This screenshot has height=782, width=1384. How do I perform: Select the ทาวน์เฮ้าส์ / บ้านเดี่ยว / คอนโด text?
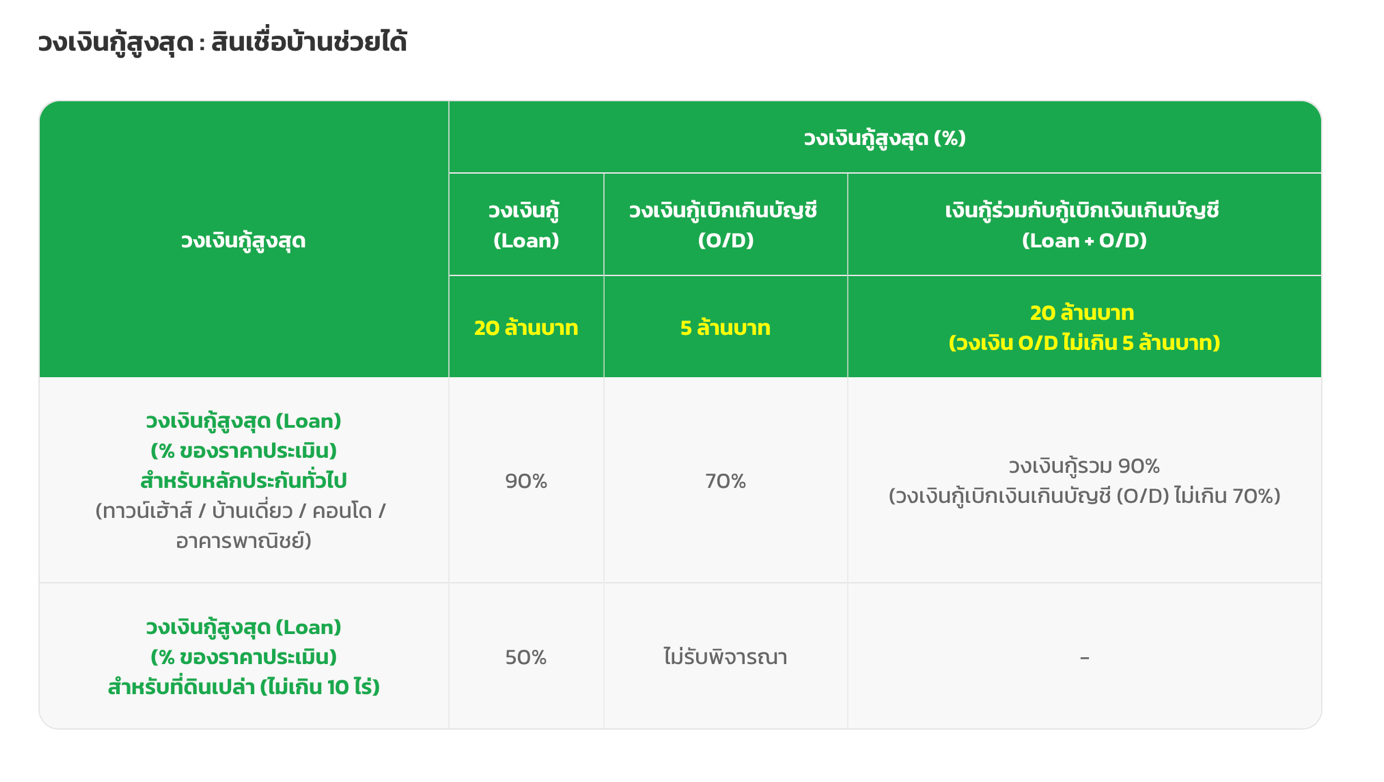pyautogui.click(x=241, y=511)
